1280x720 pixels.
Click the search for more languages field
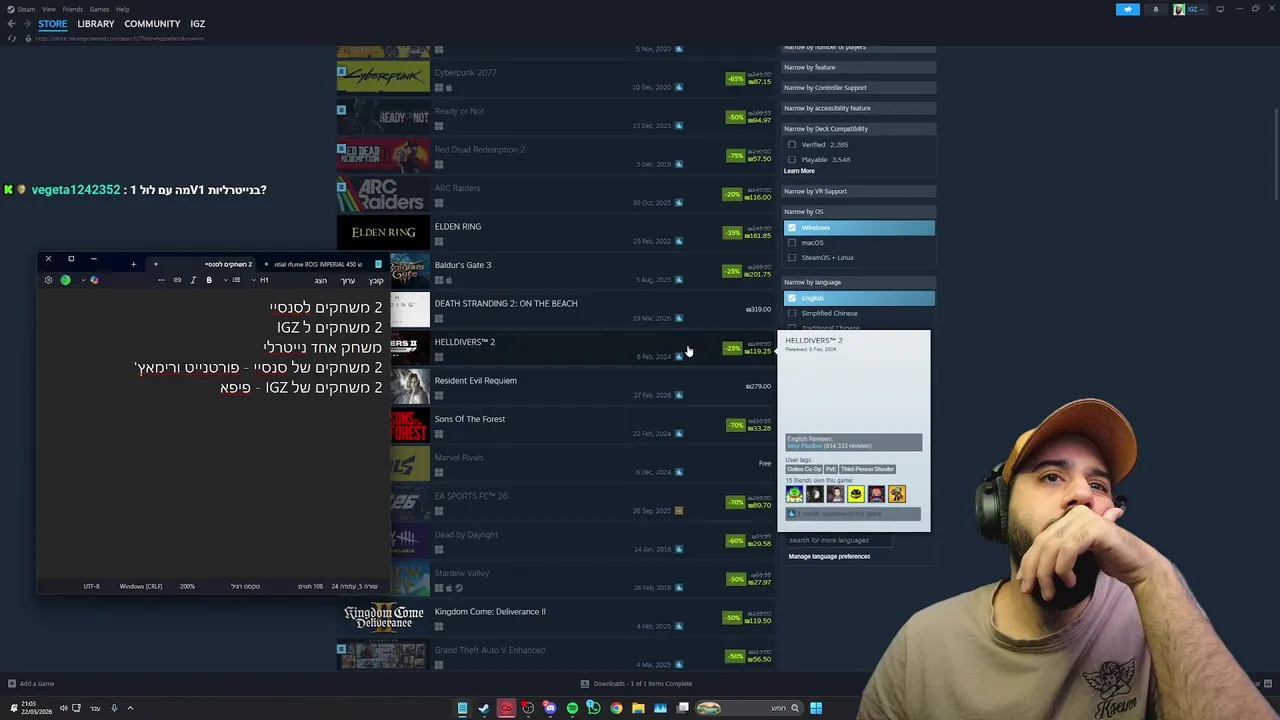click(x=838, y=540)
